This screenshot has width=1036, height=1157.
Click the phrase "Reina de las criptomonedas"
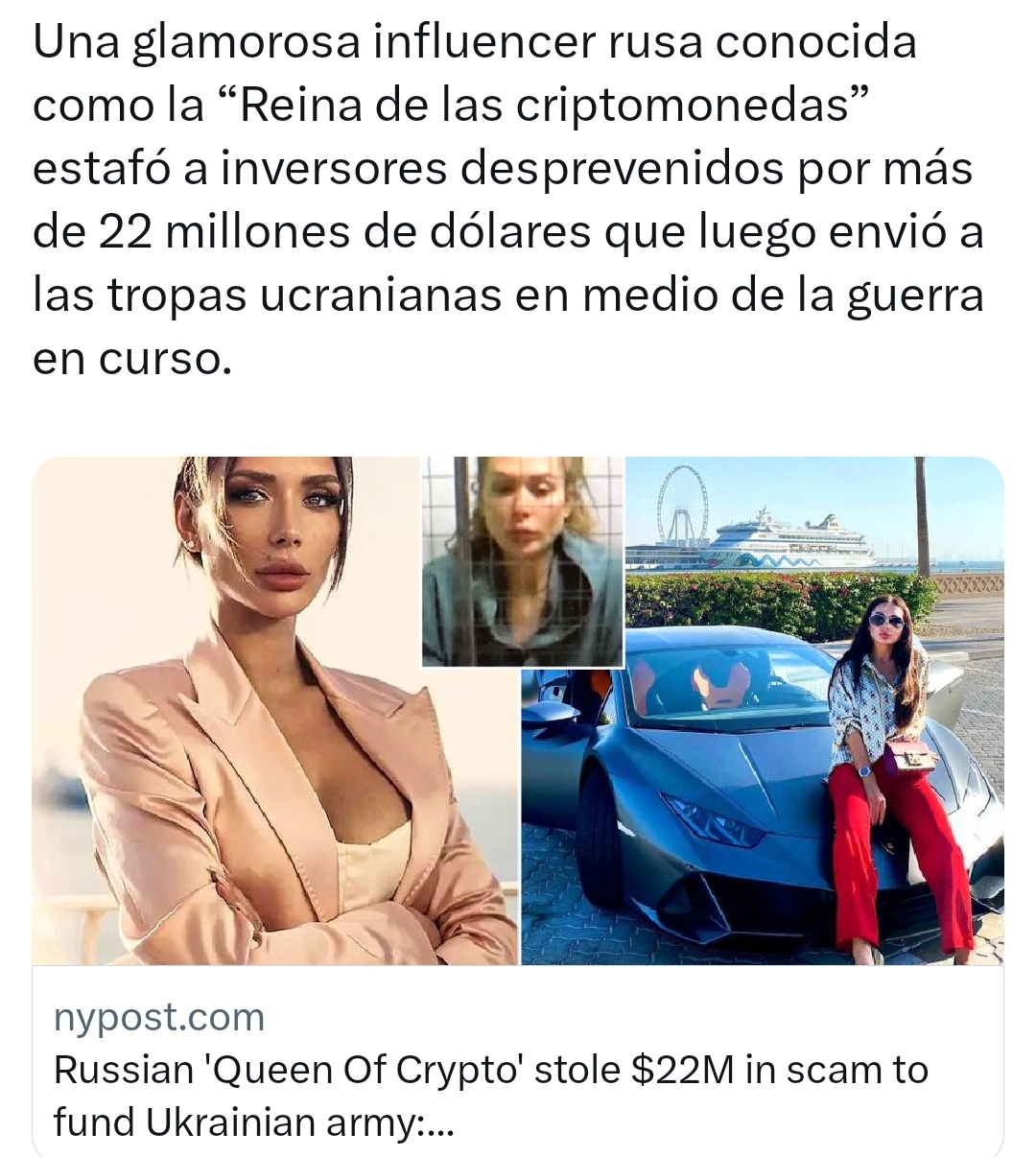(x=543, y=106)
